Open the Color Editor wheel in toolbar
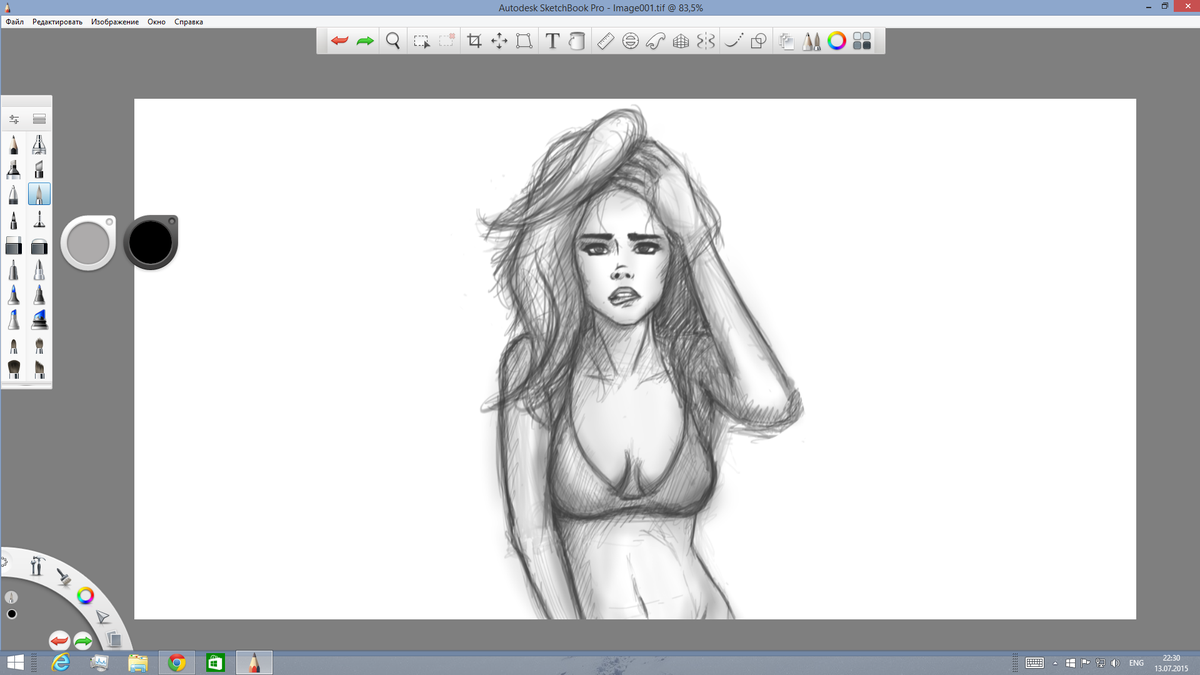This screenshot has width=1200, height=675. point(837,41)
